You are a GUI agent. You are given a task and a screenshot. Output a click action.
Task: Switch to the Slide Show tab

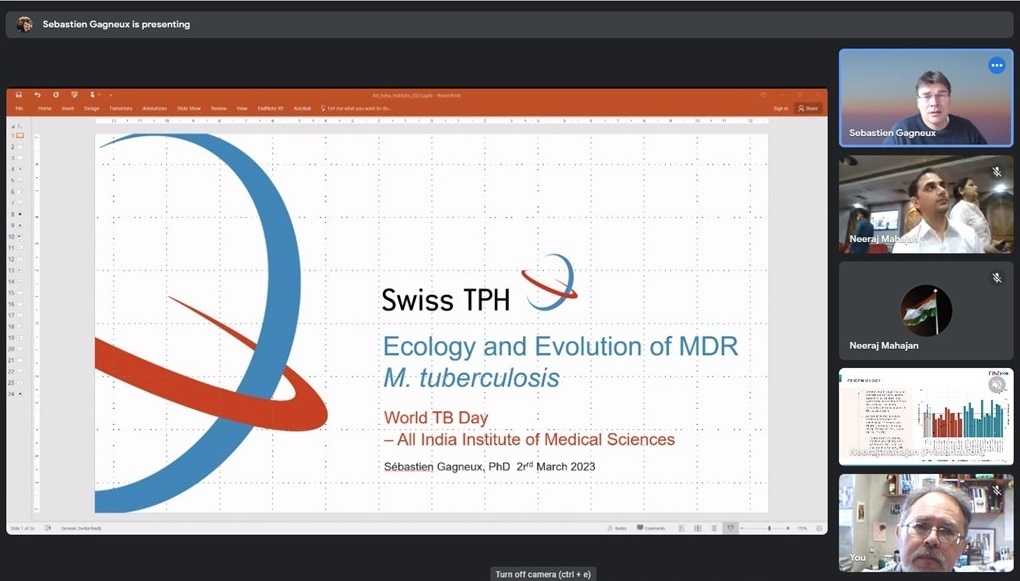click(189, 109)
